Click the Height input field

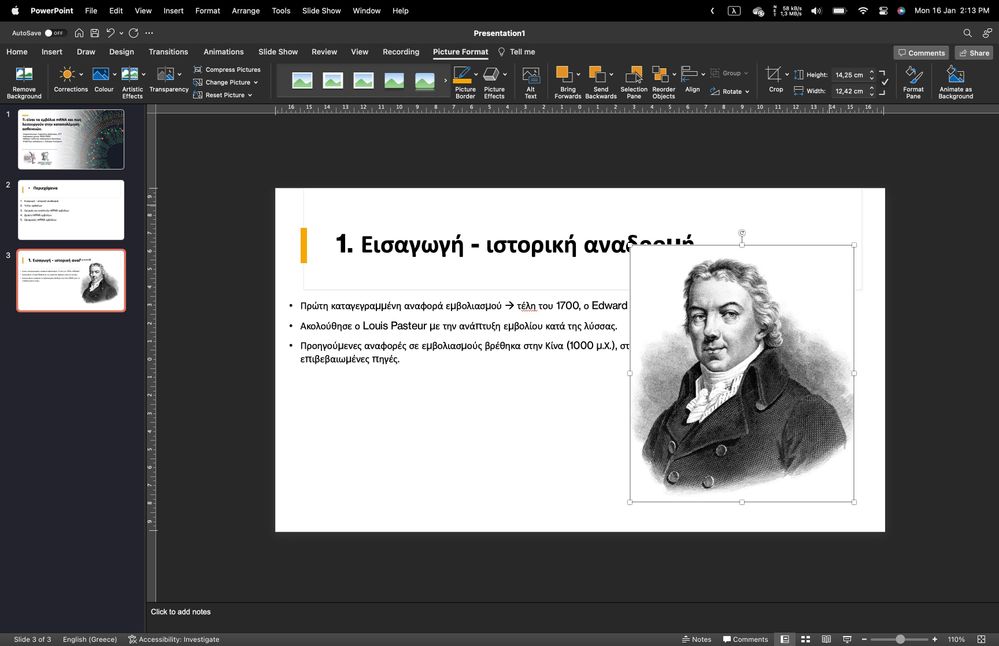850,75
